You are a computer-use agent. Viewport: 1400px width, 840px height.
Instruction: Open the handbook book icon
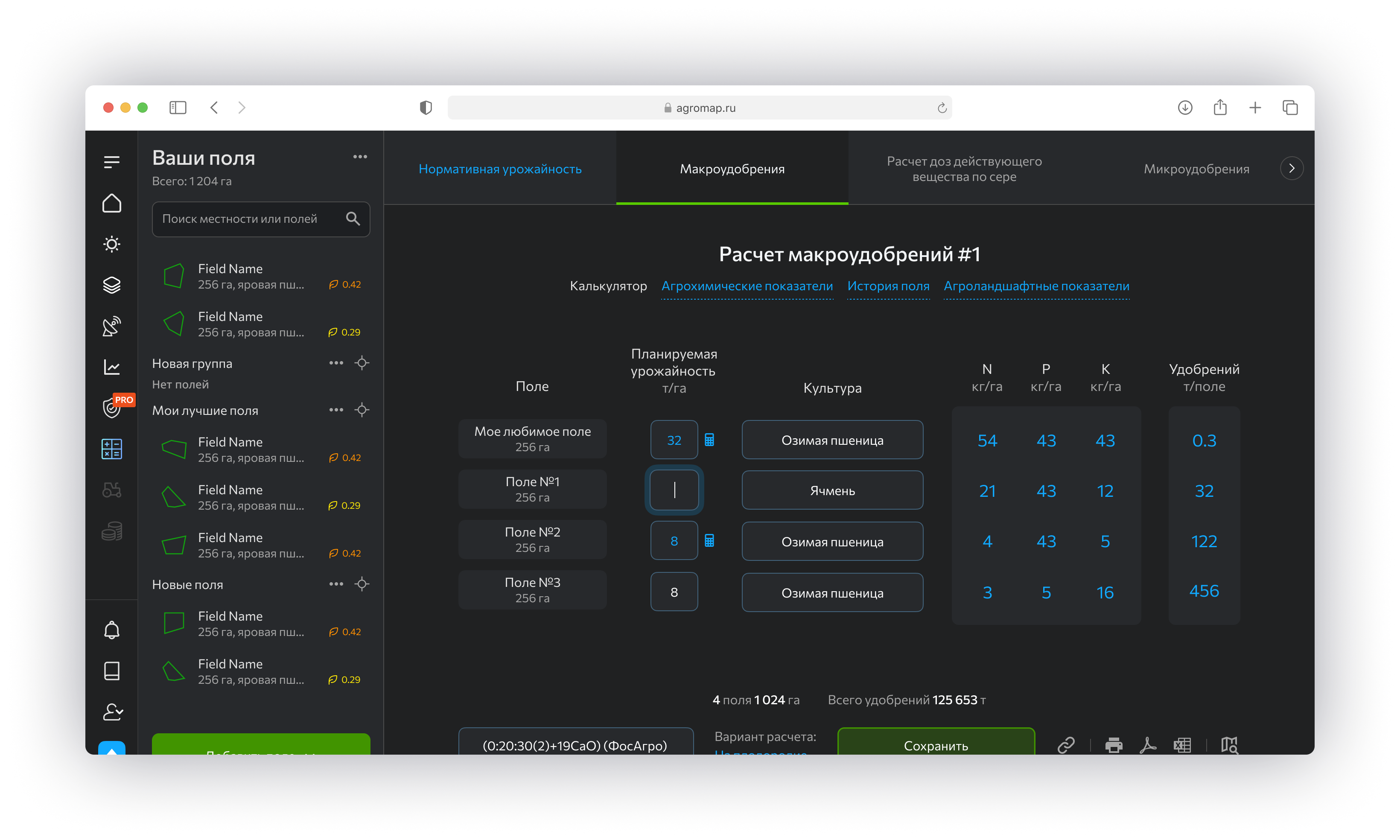111,671
